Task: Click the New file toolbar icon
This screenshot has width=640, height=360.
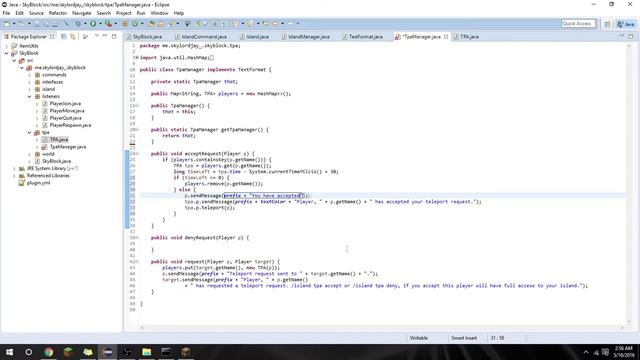Action: click(7, 24)
